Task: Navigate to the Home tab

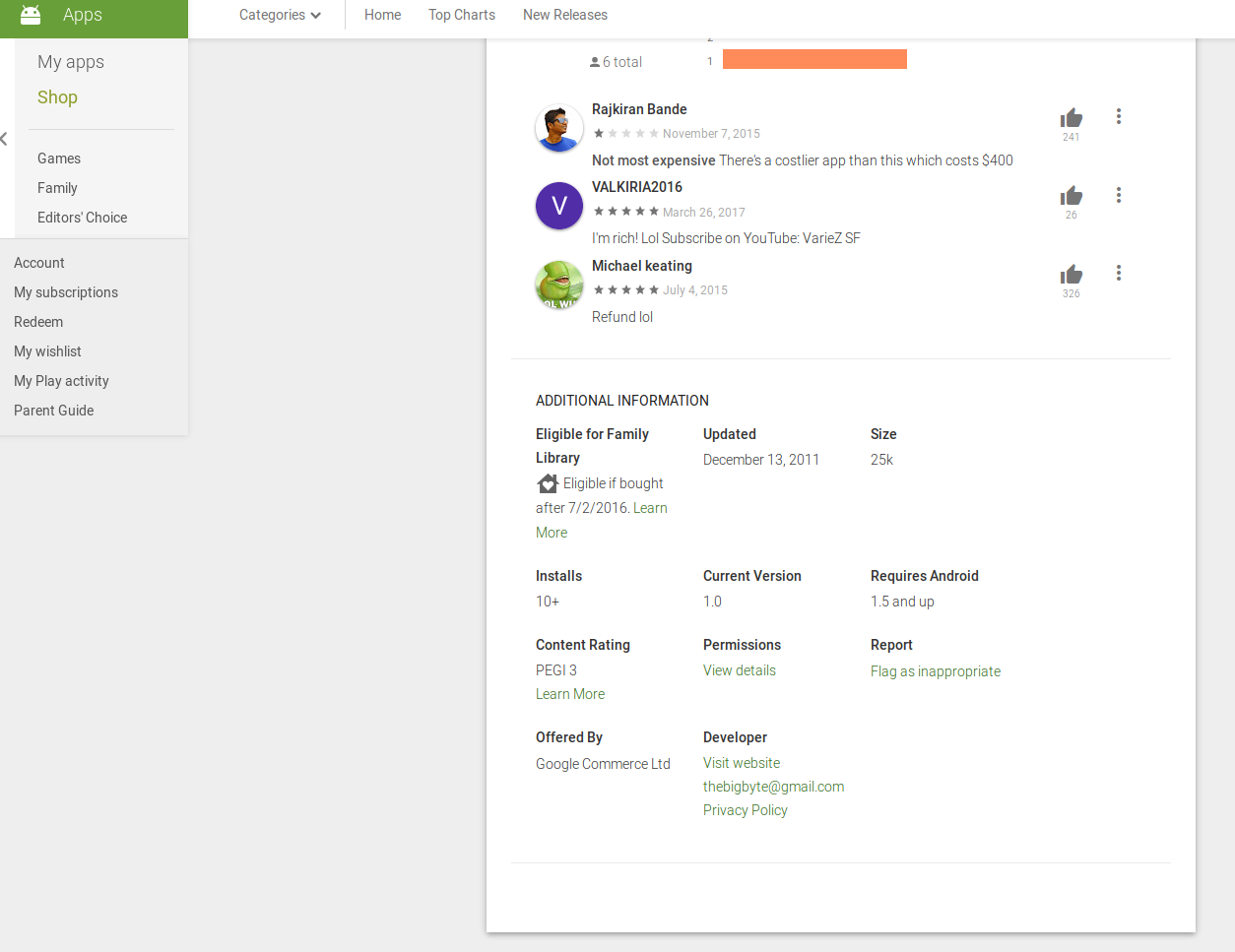Action: coord(382,15)
